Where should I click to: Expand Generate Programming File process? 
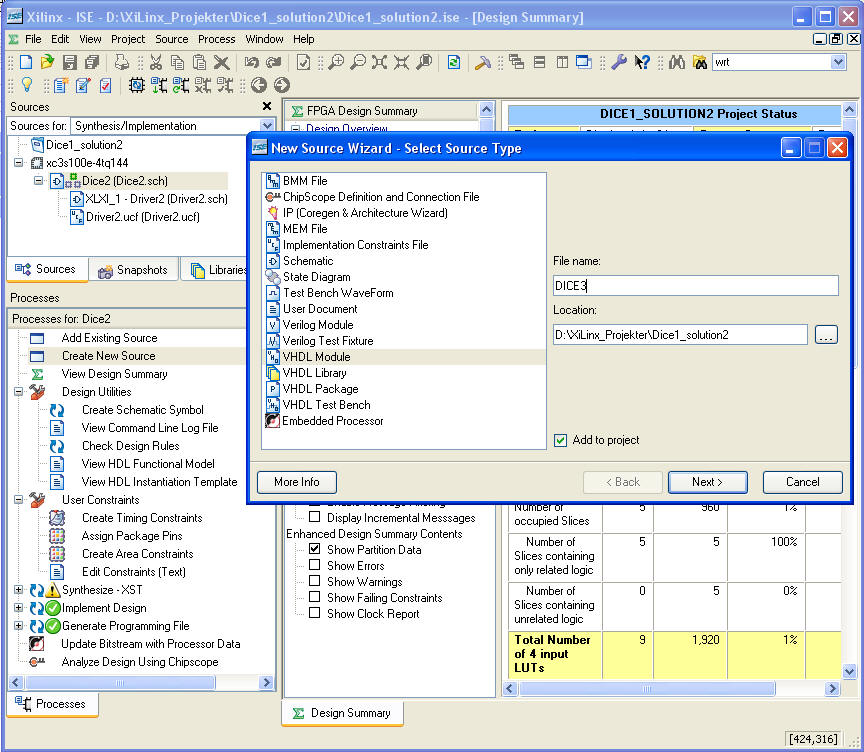click(19, 625)
